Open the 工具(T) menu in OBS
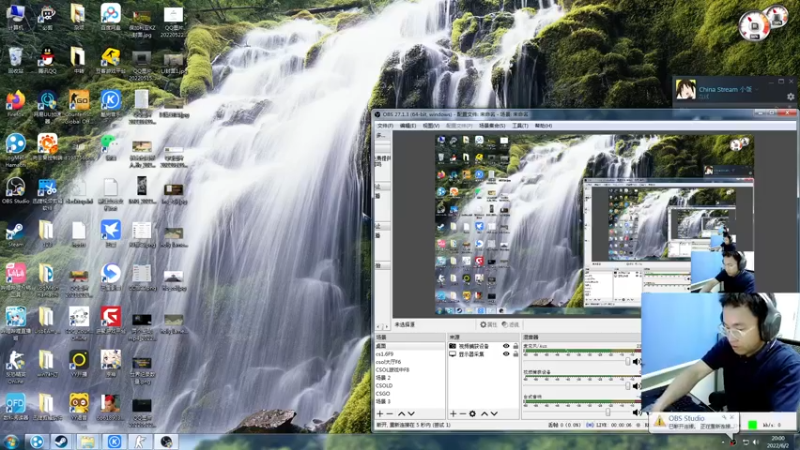Viewport: 800px width, 450px height. pos(520,126)
